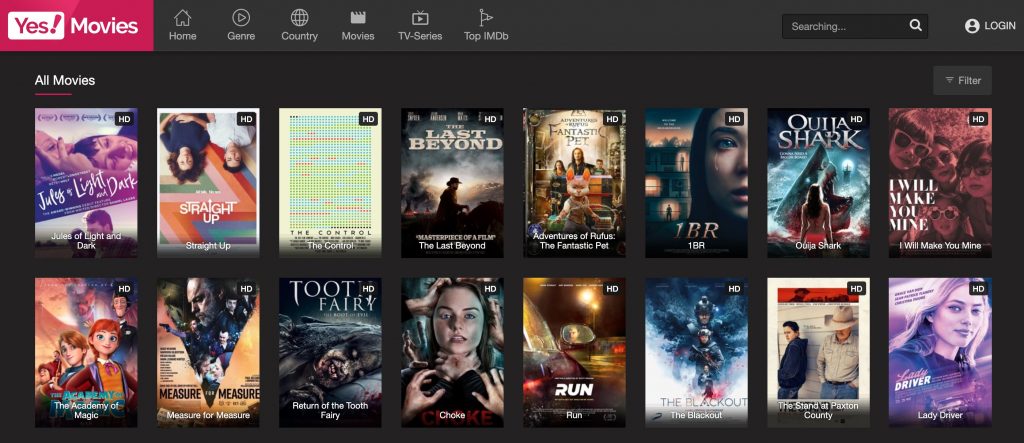Image resolution: width=1024 pixels, height=443 pixels.
Task: Open the Run movie poster
Action: pyautogui.click(x=575, y=353)
